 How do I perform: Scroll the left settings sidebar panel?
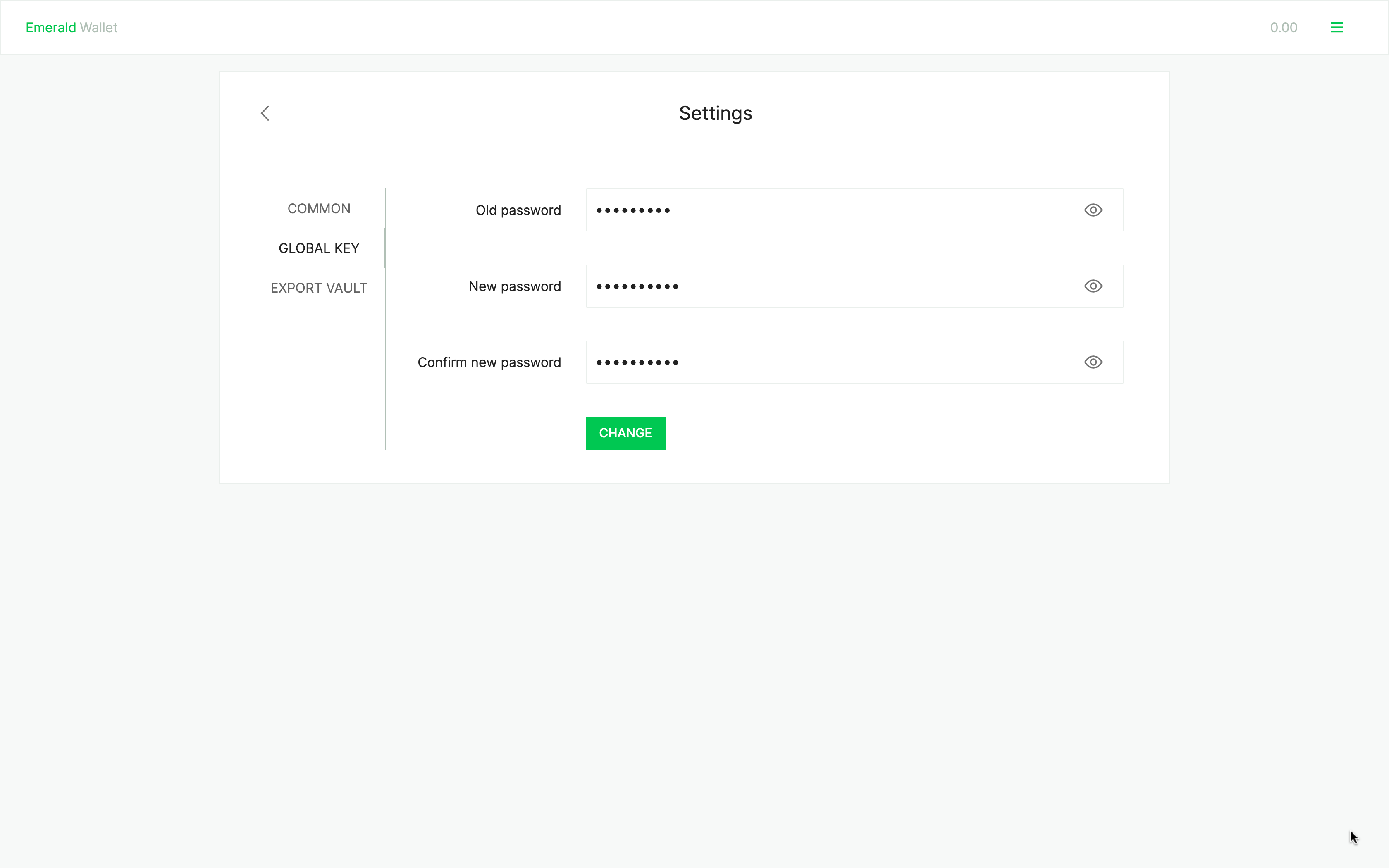point(384,248)
